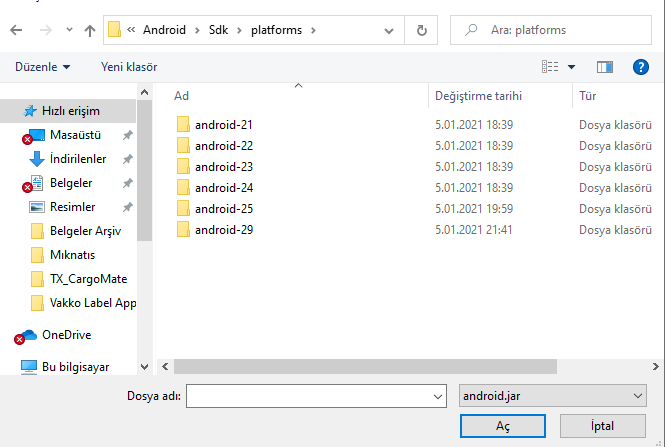Click the Up one level arrow
This screenshot has width=665, height=447.
tap(90, 30)
